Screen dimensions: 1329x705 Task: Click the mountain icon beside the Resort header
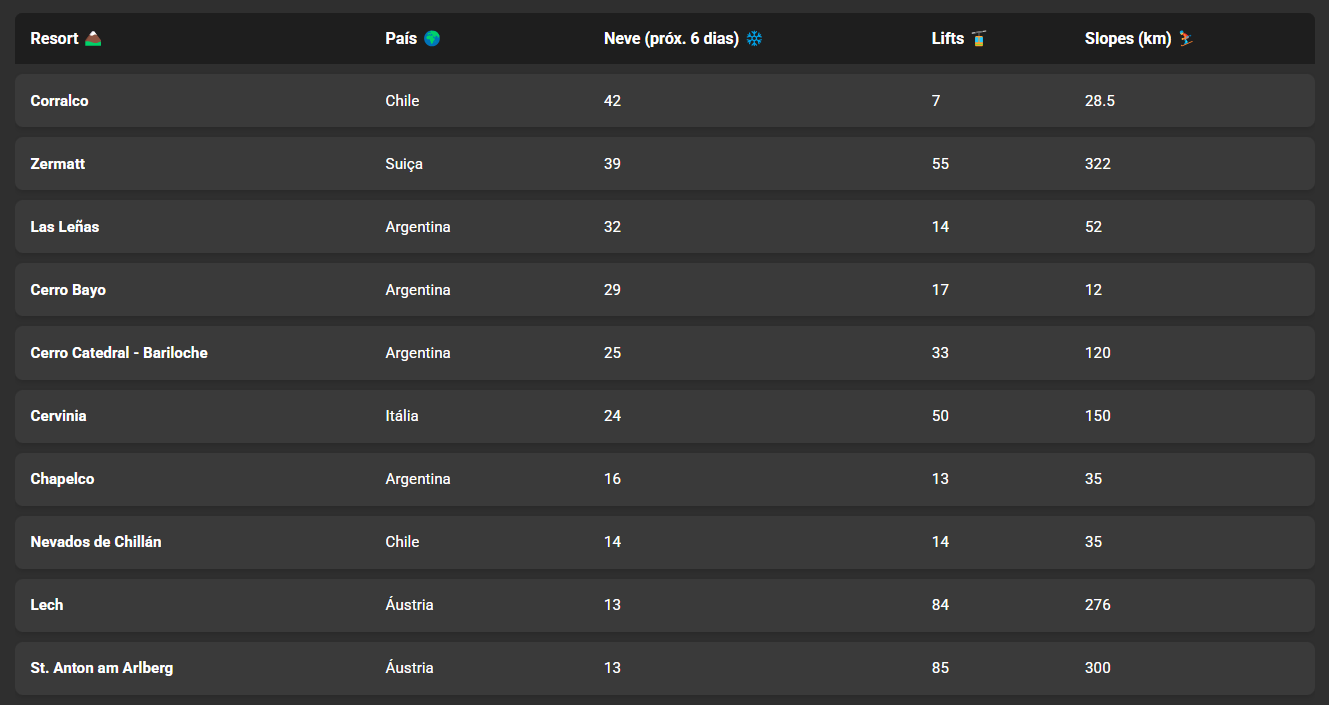tap(93, 39)
